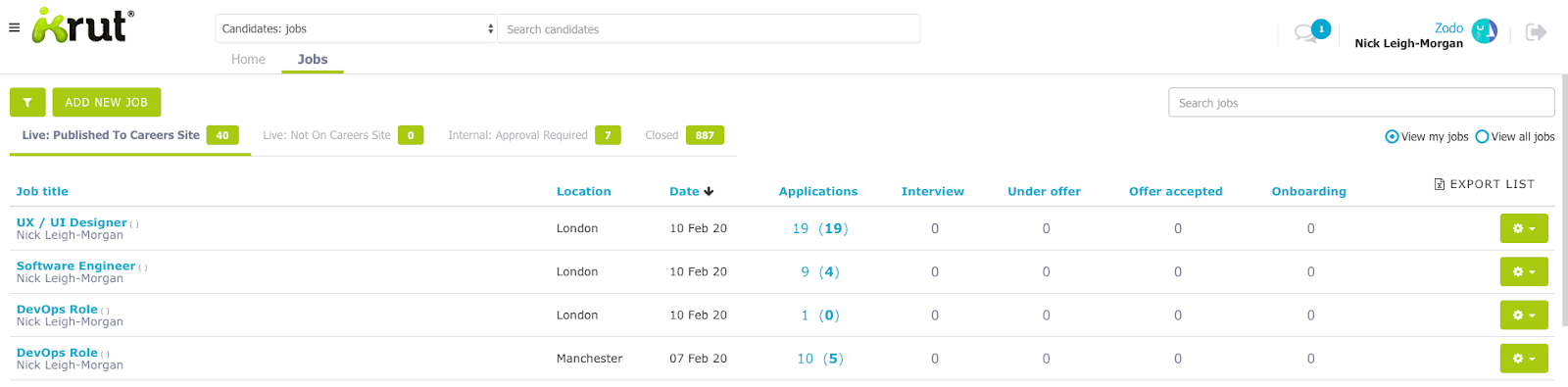The height and width of the screenshot is (387, 1568).
Task: Expand the Candidates: jobs dropdown
Action: pyautogui.click(x=357, y=28)
